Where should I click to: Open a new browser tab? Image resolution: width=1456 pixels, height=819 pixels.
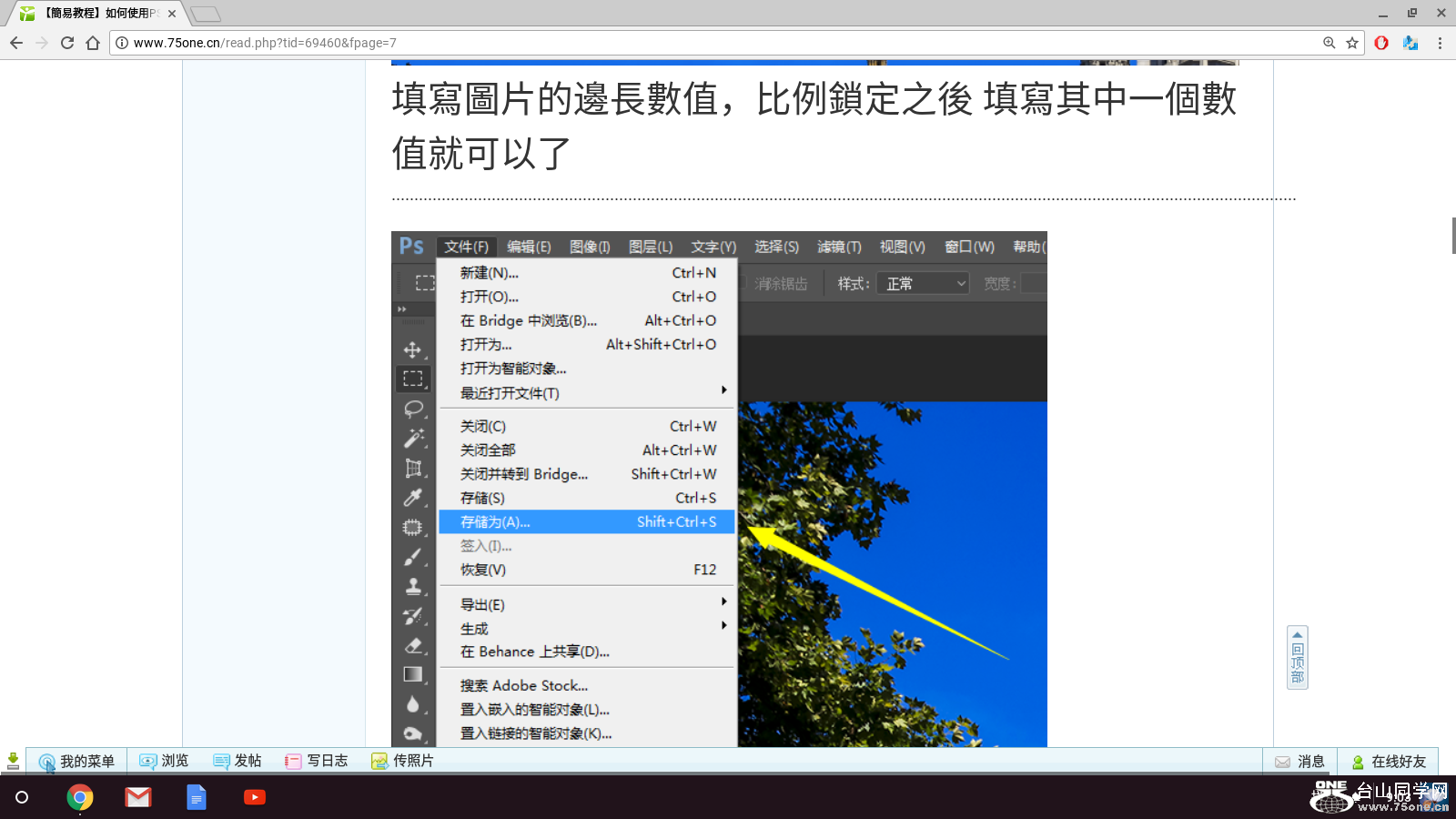click(x=206, y=14)
